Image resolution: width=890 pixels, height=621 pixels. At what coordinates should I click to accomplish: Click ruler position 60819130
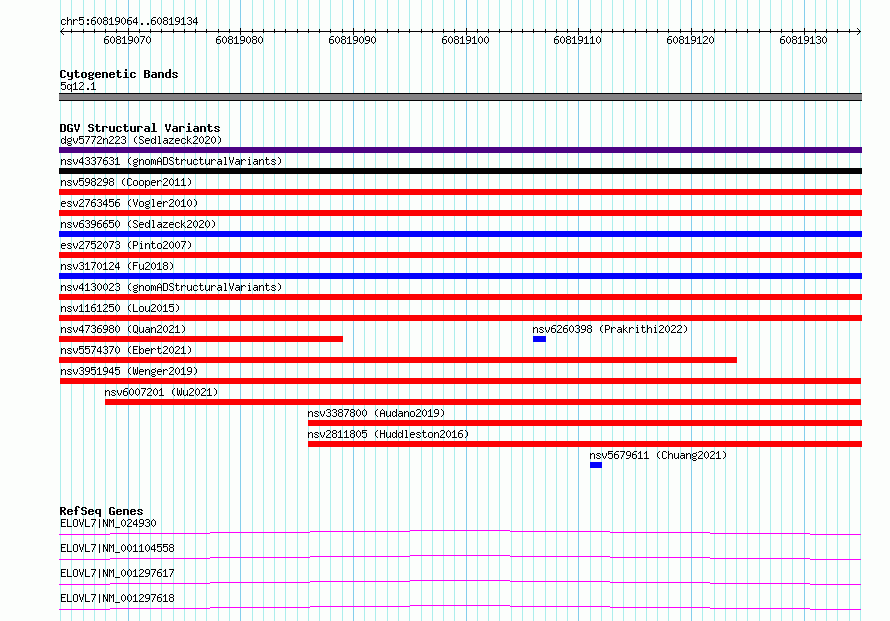pyautogui.click(x=803, y=40)
